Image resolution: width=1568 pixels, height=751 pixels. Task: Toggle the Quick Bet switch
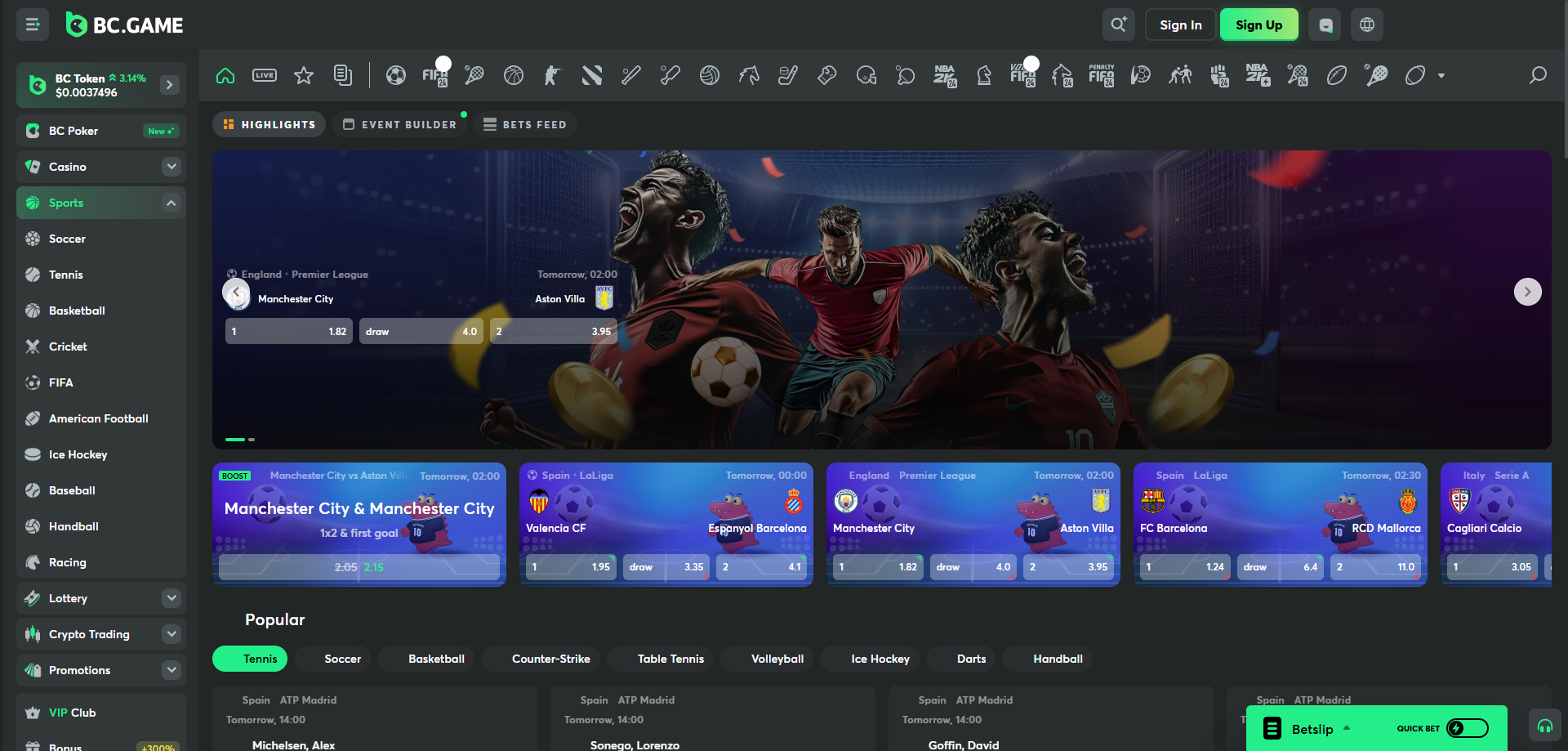[x=1467, y=728]
